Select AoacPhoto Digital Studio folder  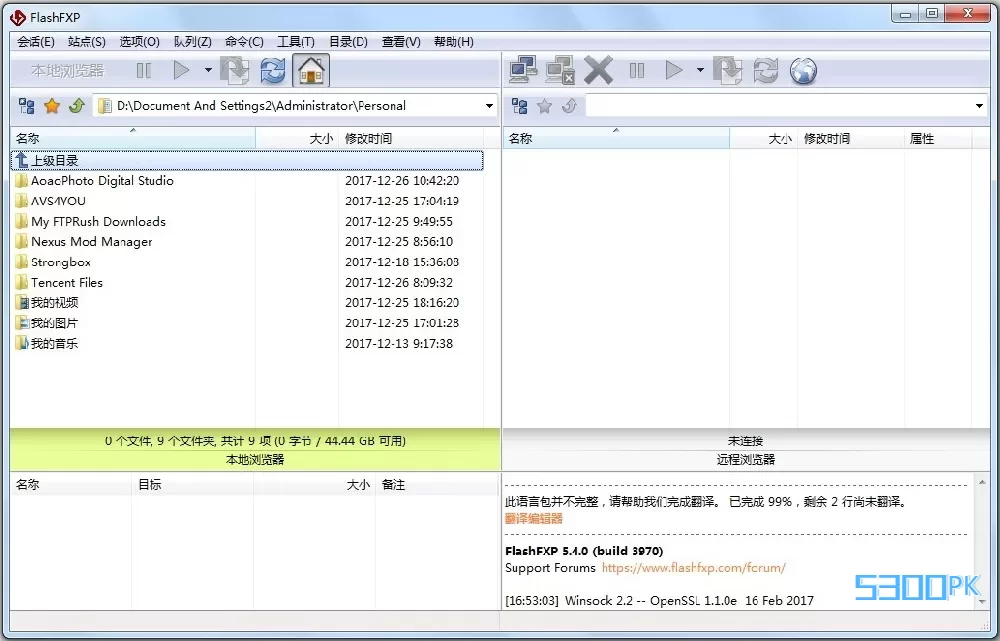tap(102, 181)
